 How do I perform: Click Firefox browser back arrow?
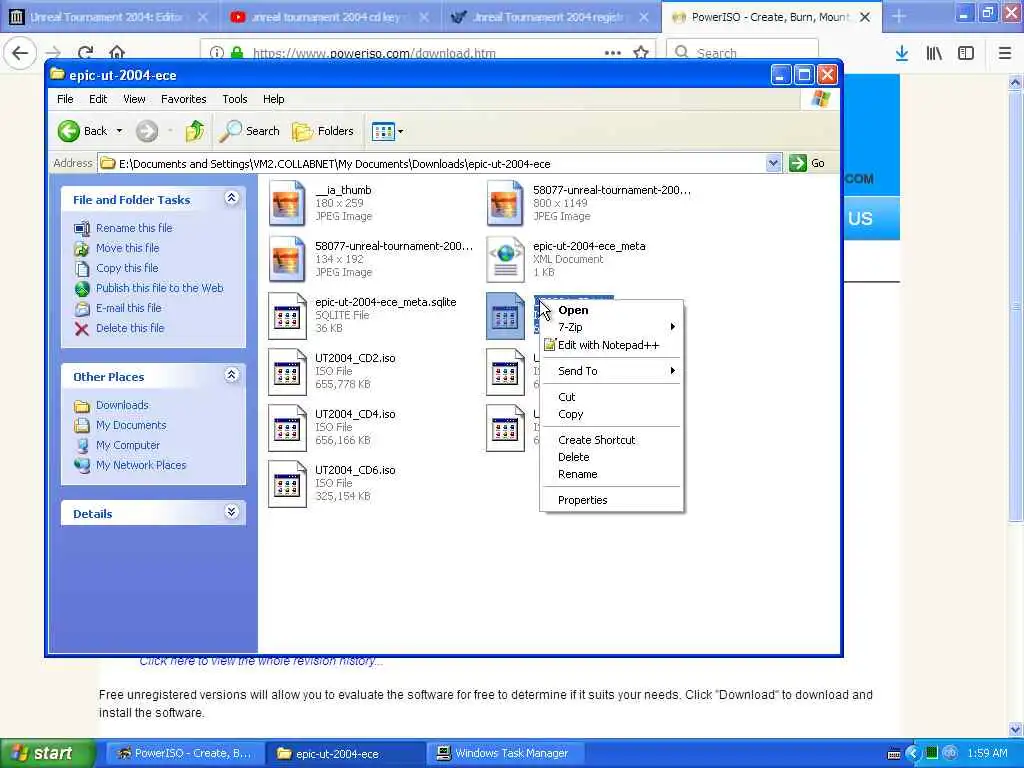click(x=20, y=53)
